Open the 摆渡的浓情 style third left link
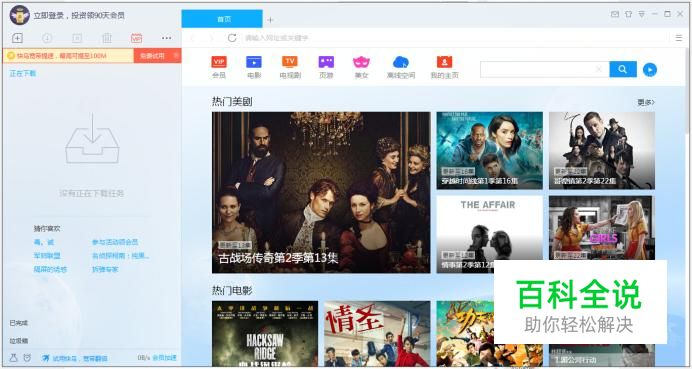 pos(50,269)
